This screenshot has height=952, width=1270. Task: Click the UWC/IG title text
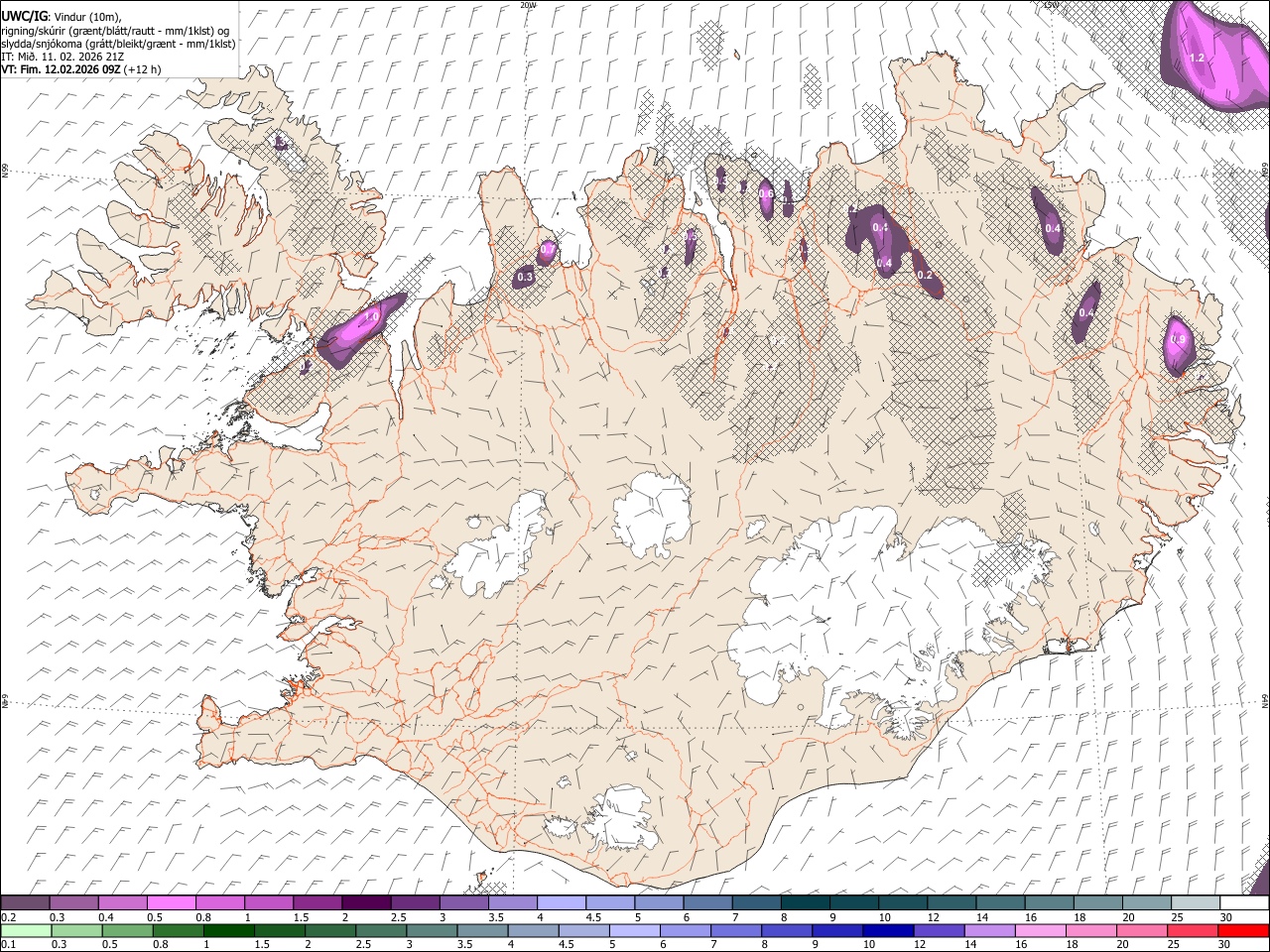[x=23, y=16]
